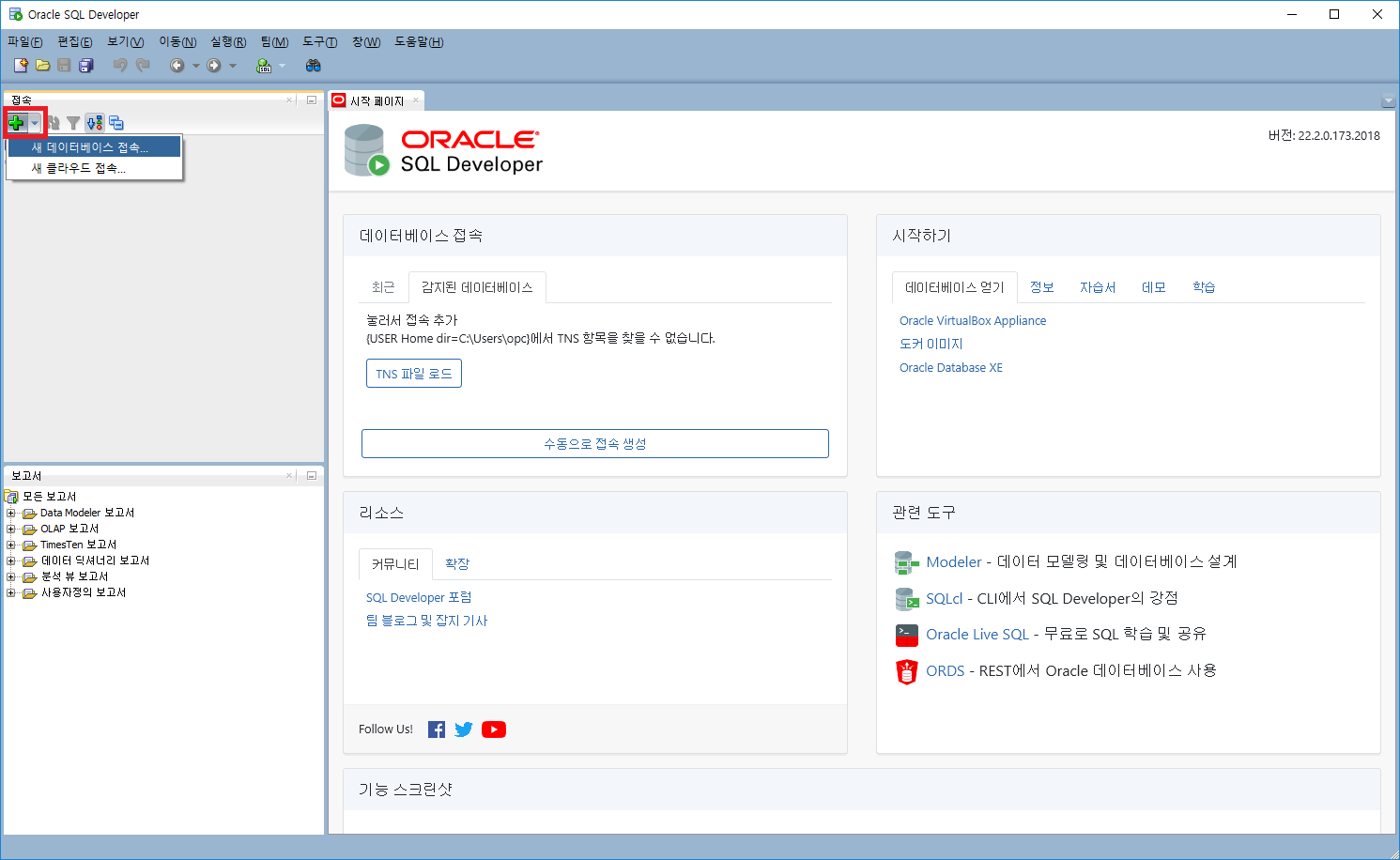
Task: Click the Collapse All icon in connections panel
Action: pos(116,123)
